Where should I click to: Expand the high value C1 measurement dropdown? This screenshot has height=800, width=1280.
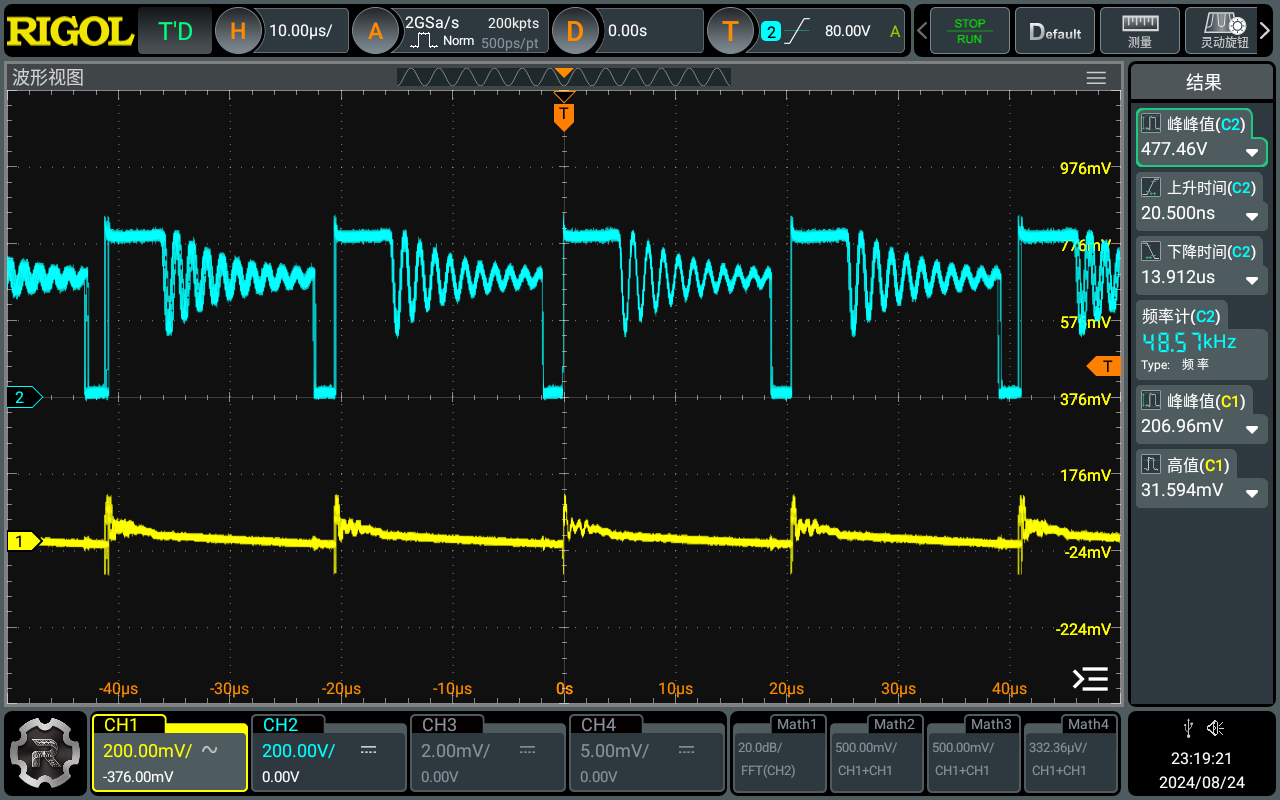1251,492
